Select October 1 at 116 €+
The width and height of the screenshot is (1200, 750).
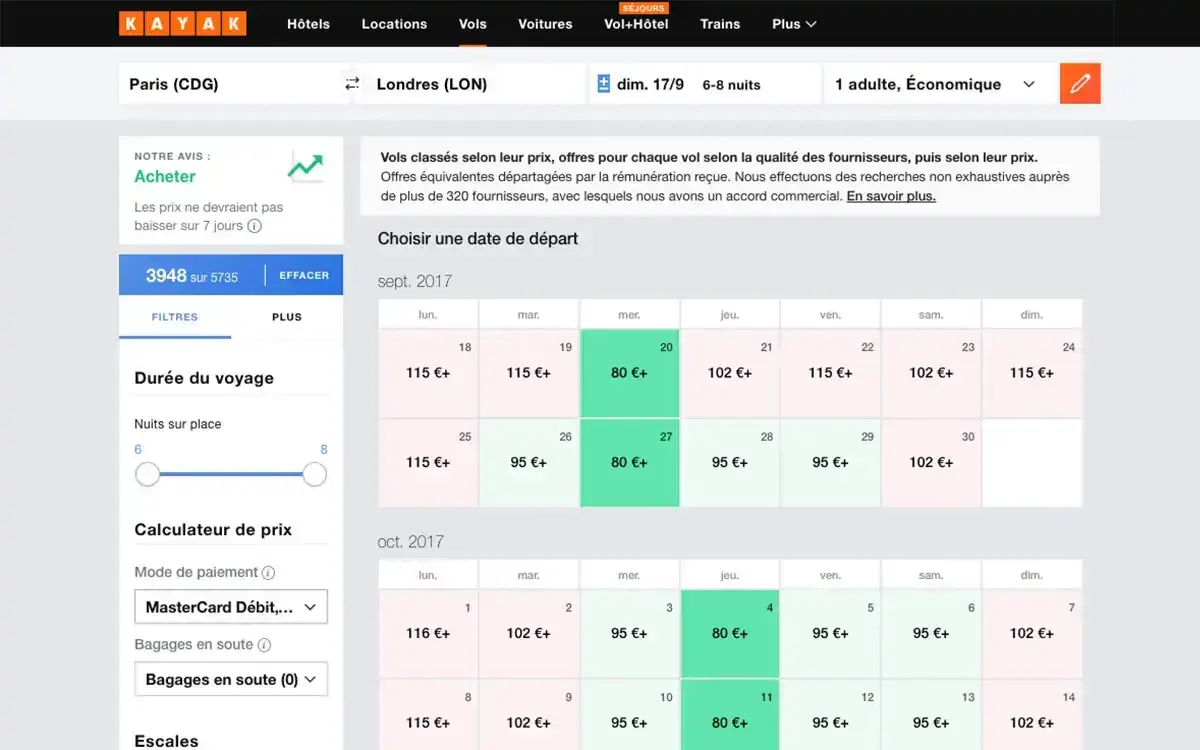click(428, 633)
